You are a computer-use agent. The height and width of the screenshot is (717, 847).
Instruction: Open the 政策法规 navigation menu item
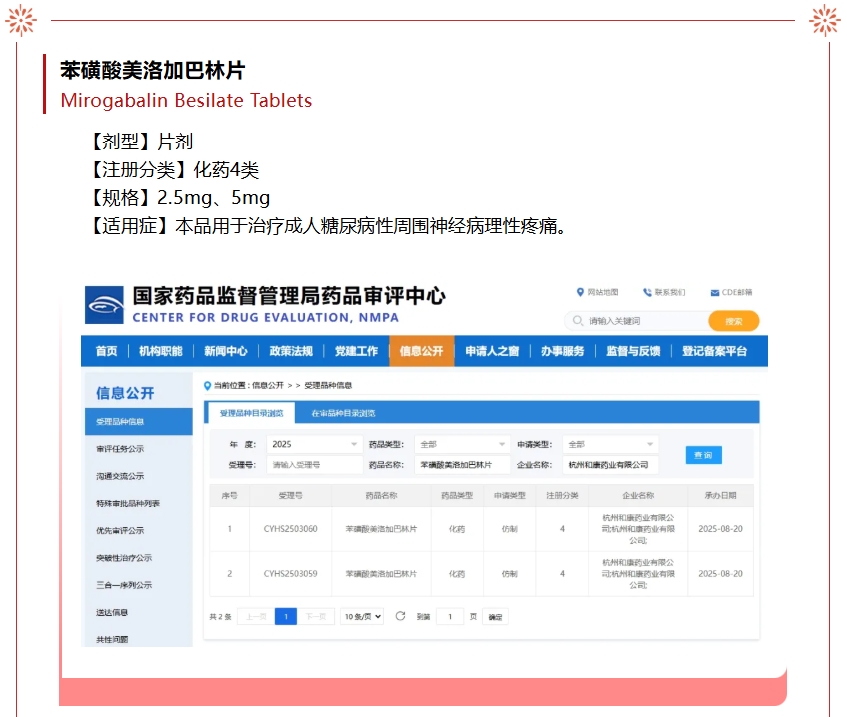coord(291,351)
